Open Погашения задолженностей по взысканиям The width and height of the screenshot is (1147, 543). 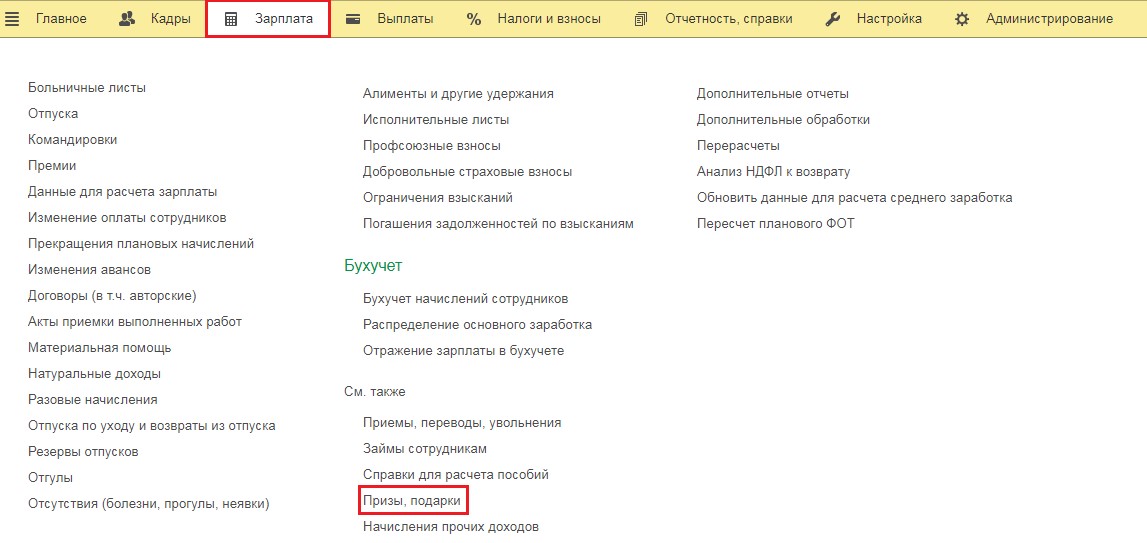(498, 224)
